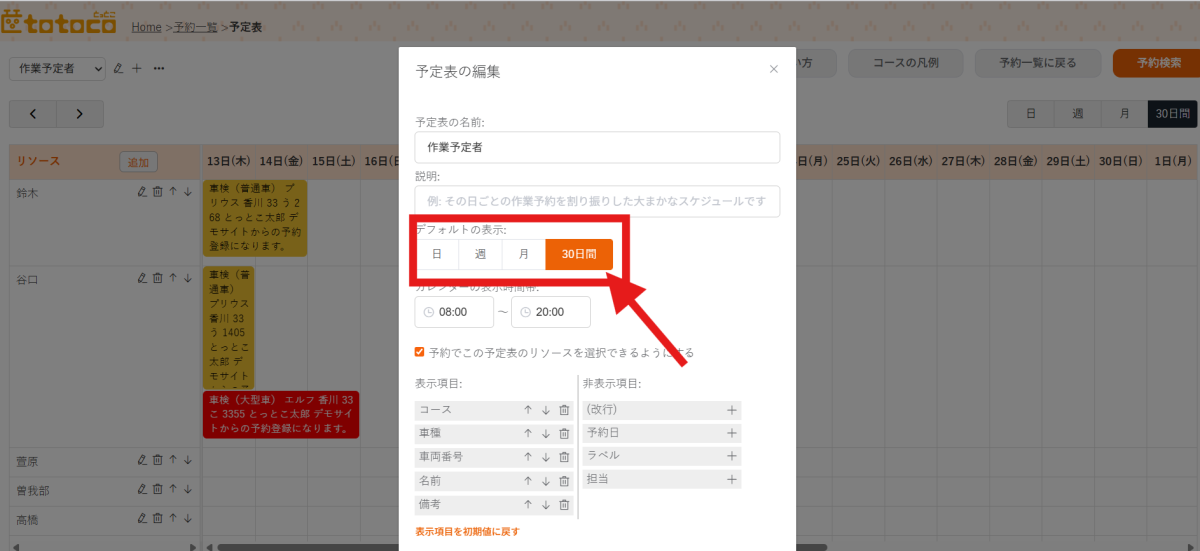The image size is (1200, 551).
Task: Move 車両番号 item up in list
Action: 528,457
